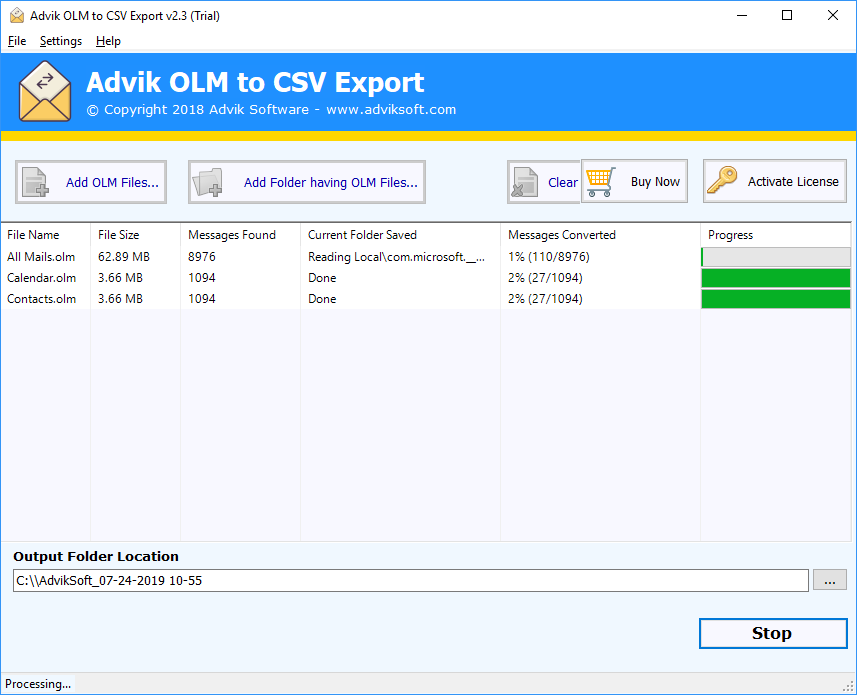Close the Advik OLM to CSV Export window
The width and height of the screenshot is (857, 695).
[832, 15]
